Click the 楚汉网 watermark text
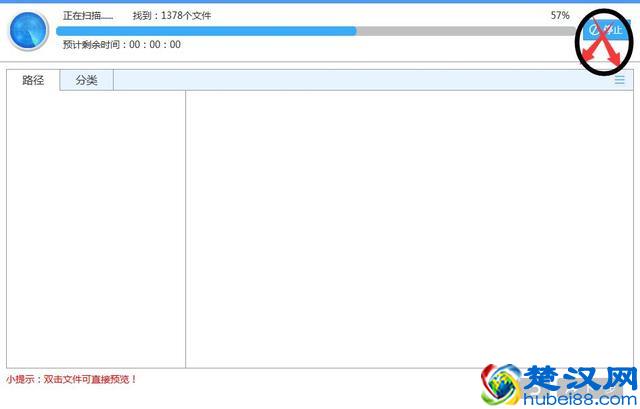Screen dimensions: 640x409 pyautogui.click(x=580, y=378)
